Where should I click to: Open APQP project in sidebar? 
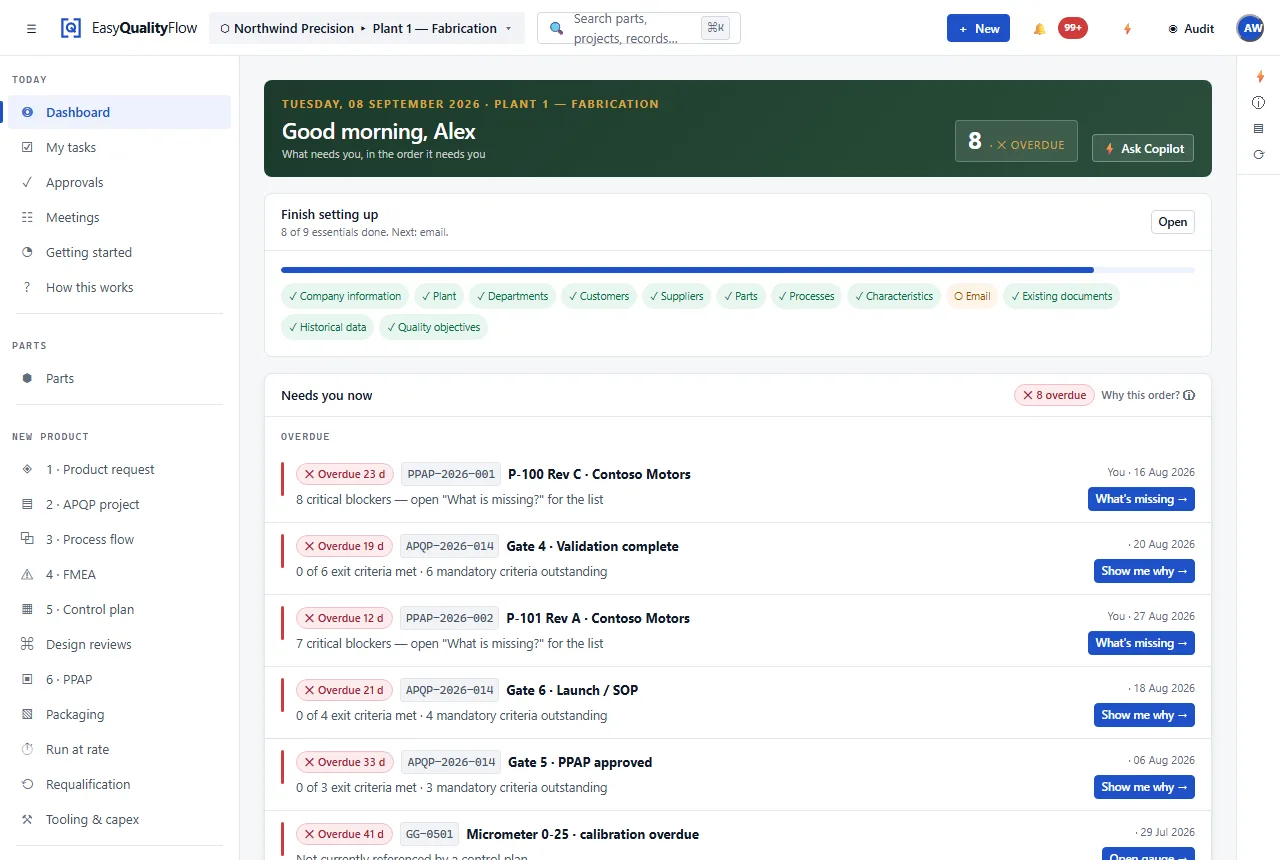coord(119,505)
